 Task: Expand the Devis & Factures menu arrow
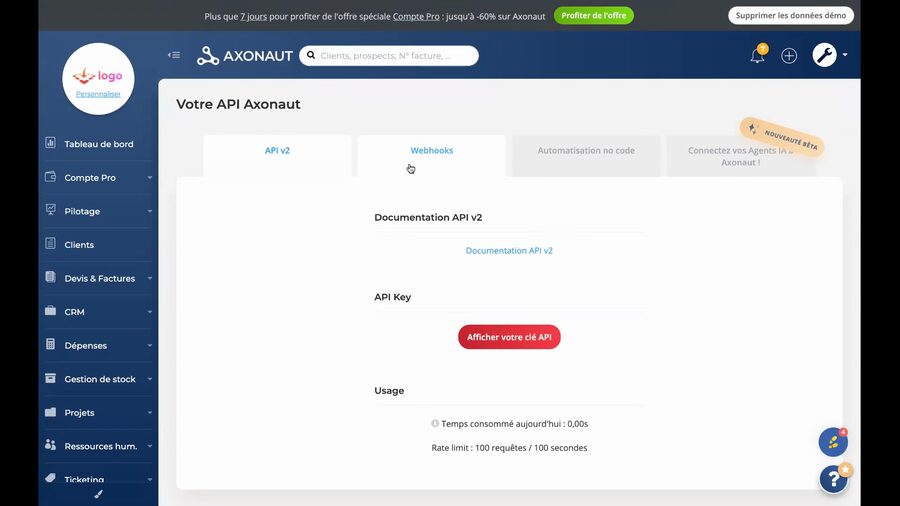(150, 278)
